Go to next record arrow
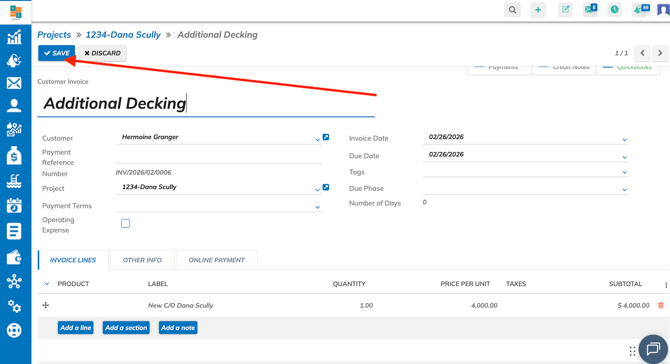 [660, 53]
